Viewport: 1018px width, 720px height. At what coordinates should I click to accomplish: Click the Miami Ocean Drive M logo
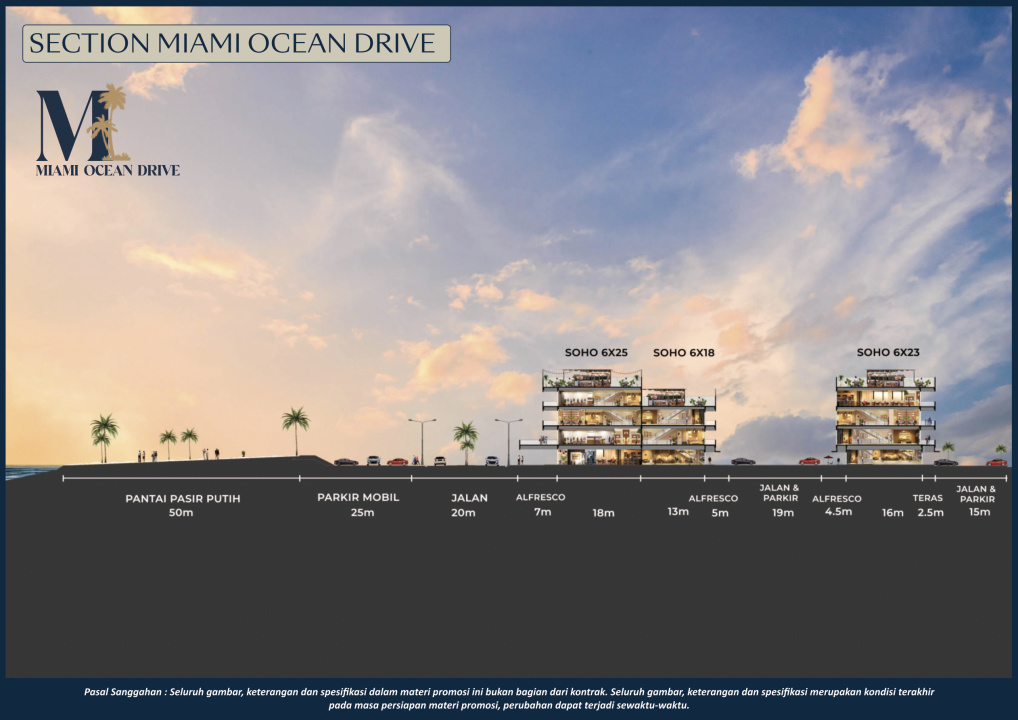[x=83, y=124]
